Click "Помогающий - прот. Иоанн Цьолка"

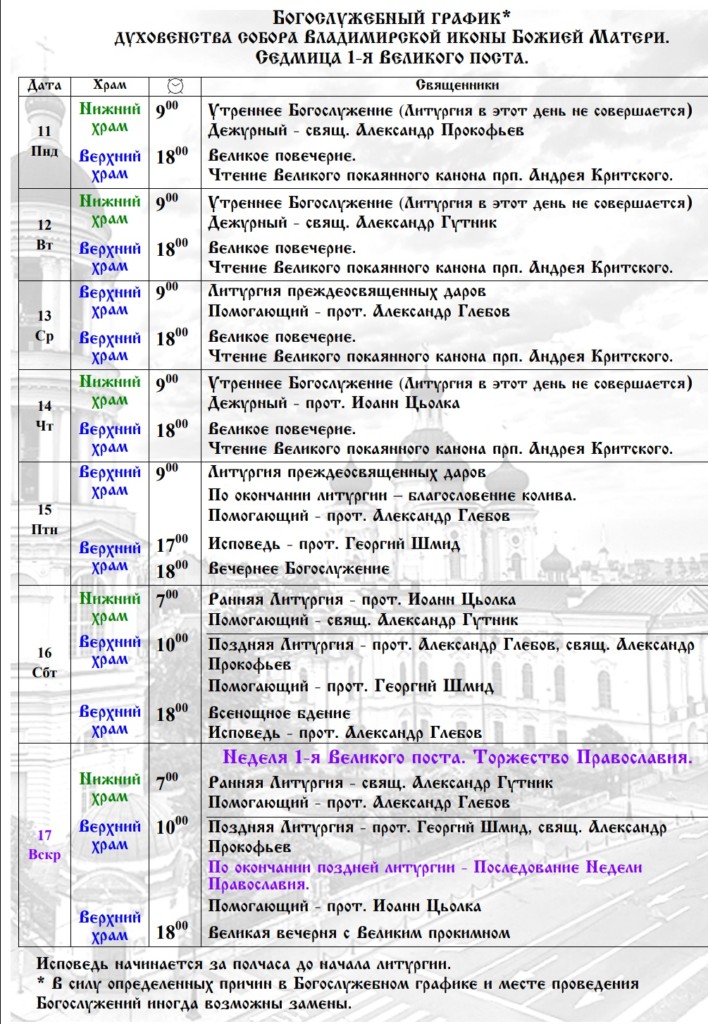tap(344, 906)
